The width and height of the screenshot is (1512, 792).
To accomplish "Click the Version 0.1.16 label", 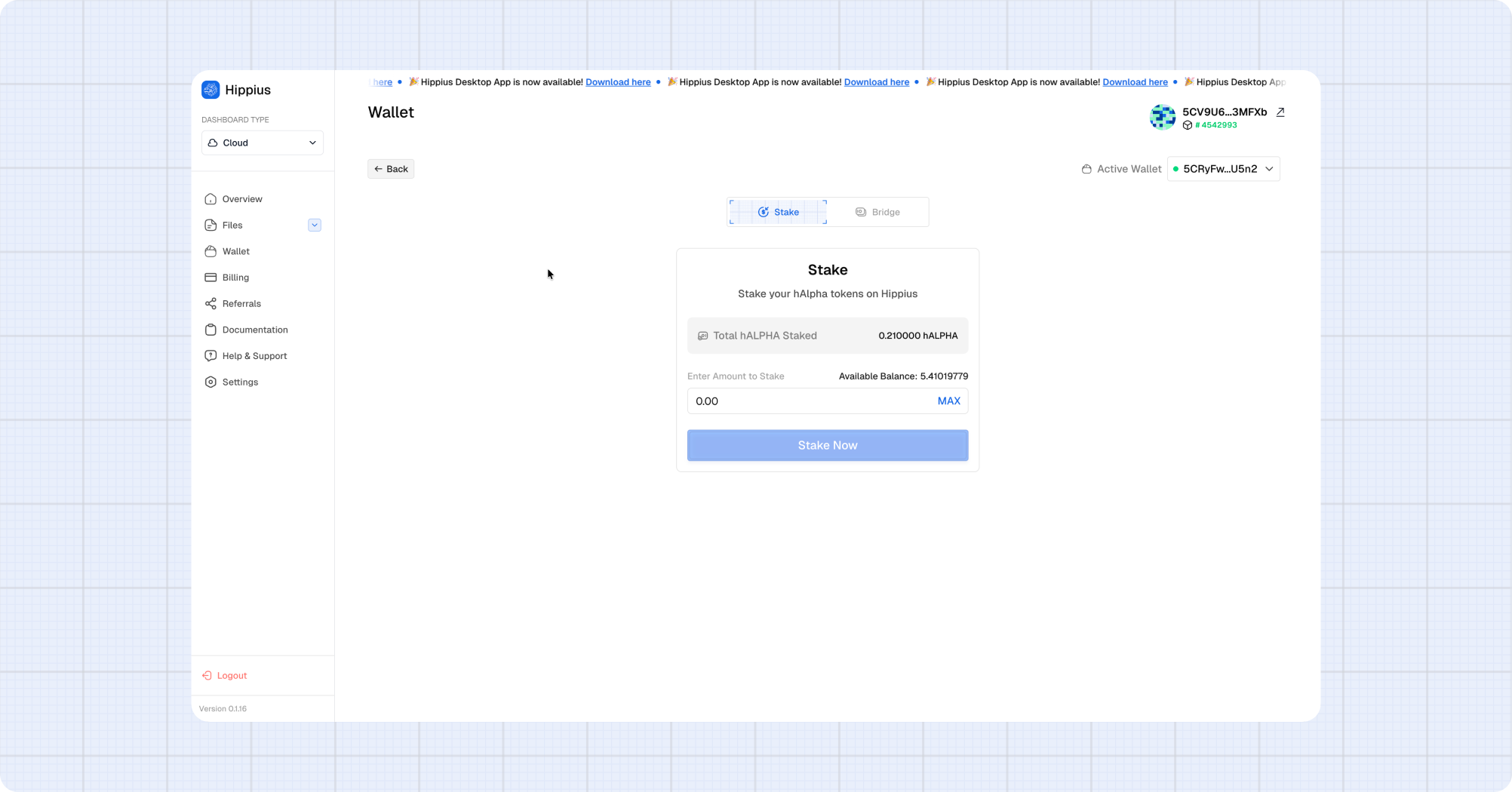I will point(223,708).
